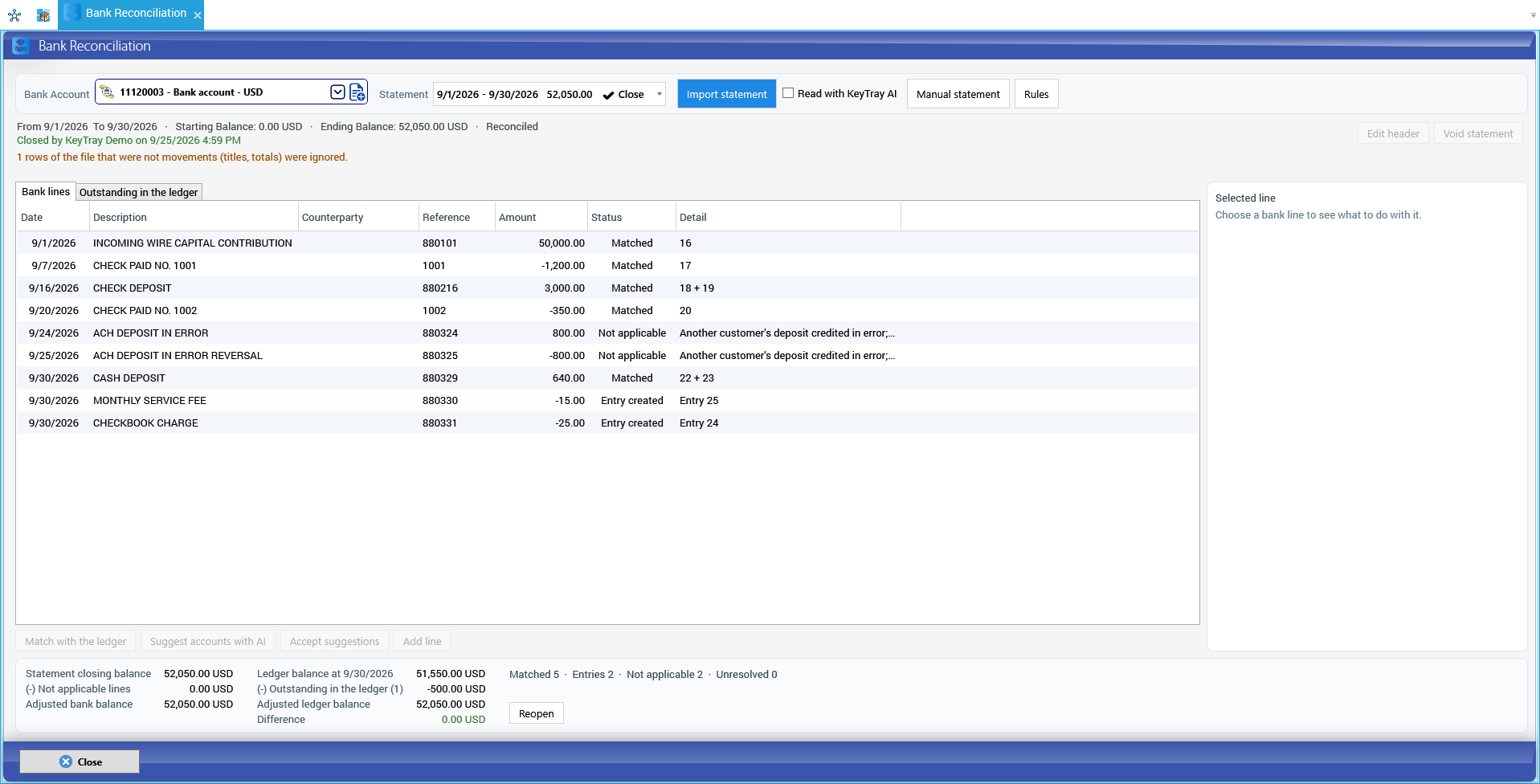Click the Statement closing balance value 52,050.00 USD
Screen dimensions: 1540x784
(x=198, y=673)
